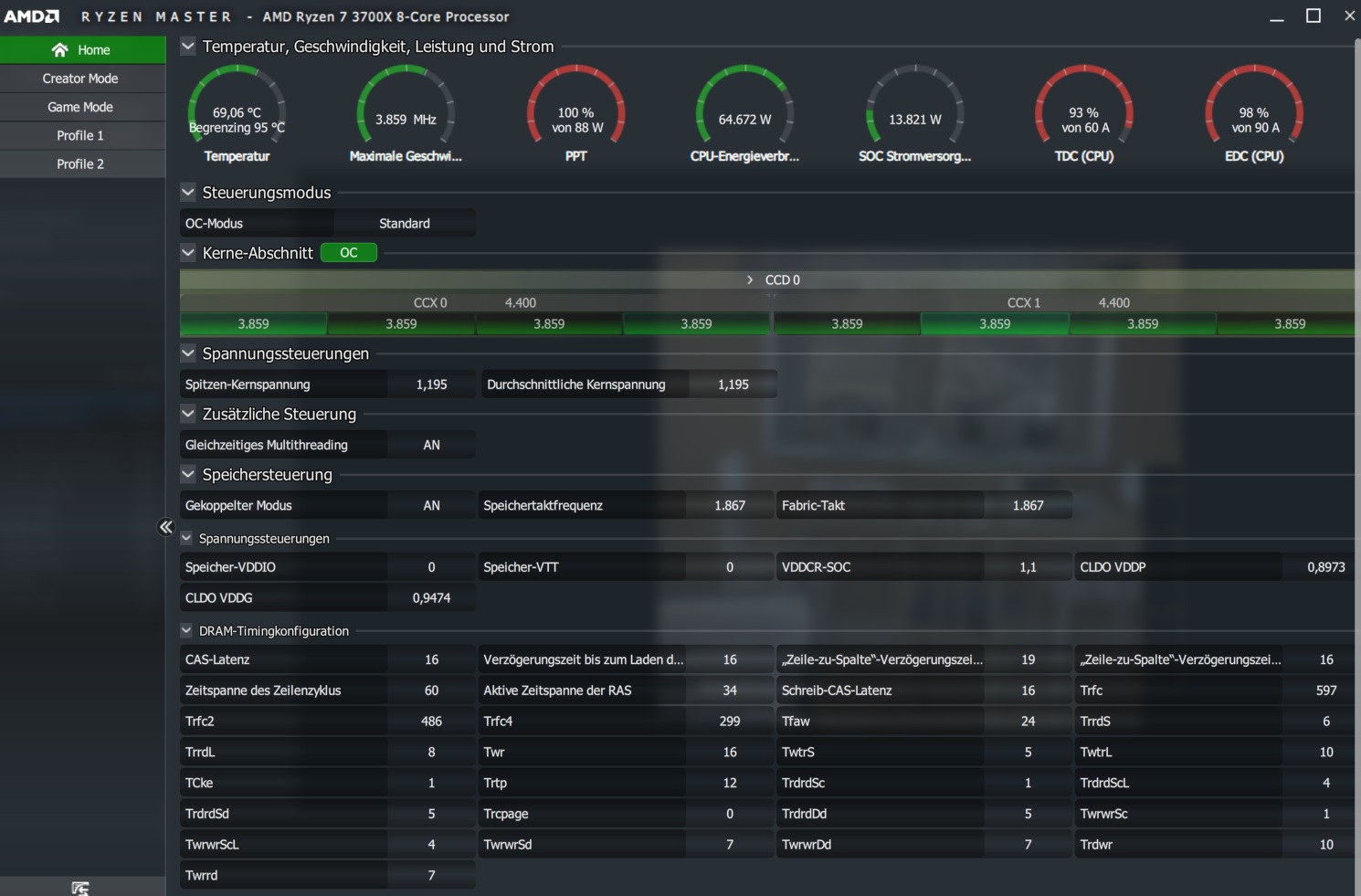Click Trtp value 12

click(x=730, y=783)
